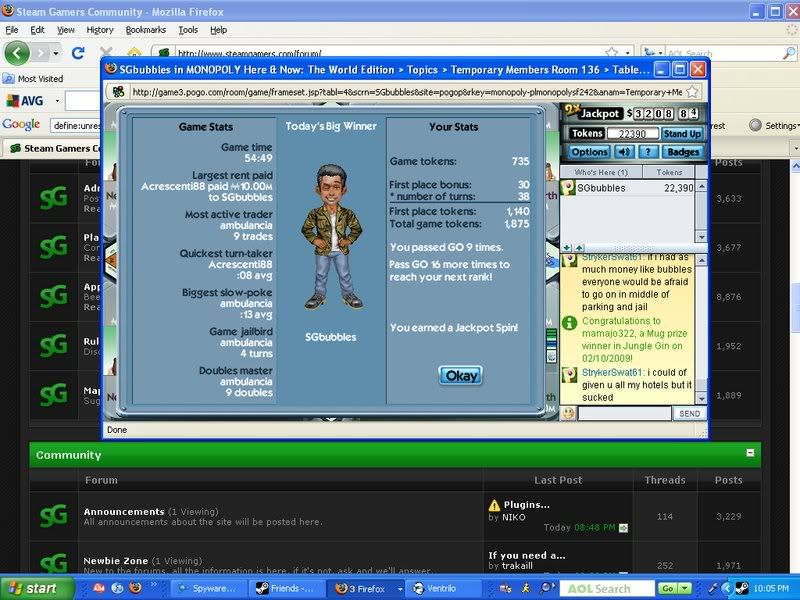Image resolution: width=800 pixels, height=600 pixels.
Task: Select SGbubbles in the player list
Action: [x=628, y=188]
